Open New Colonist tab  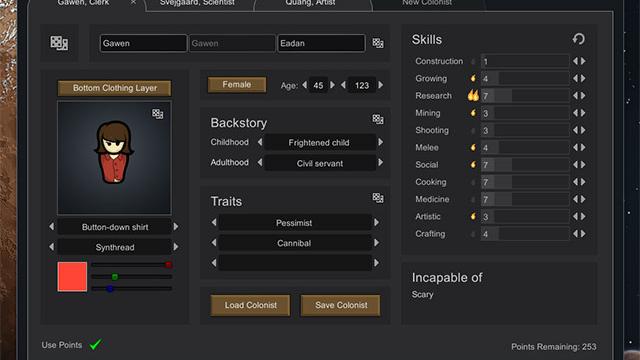click(x=427, y=3)
